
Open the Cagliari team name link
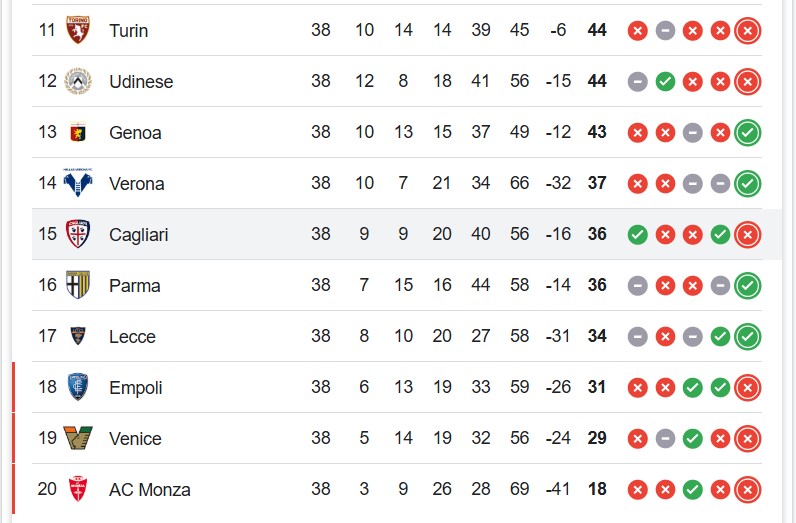tap(139, 235)
